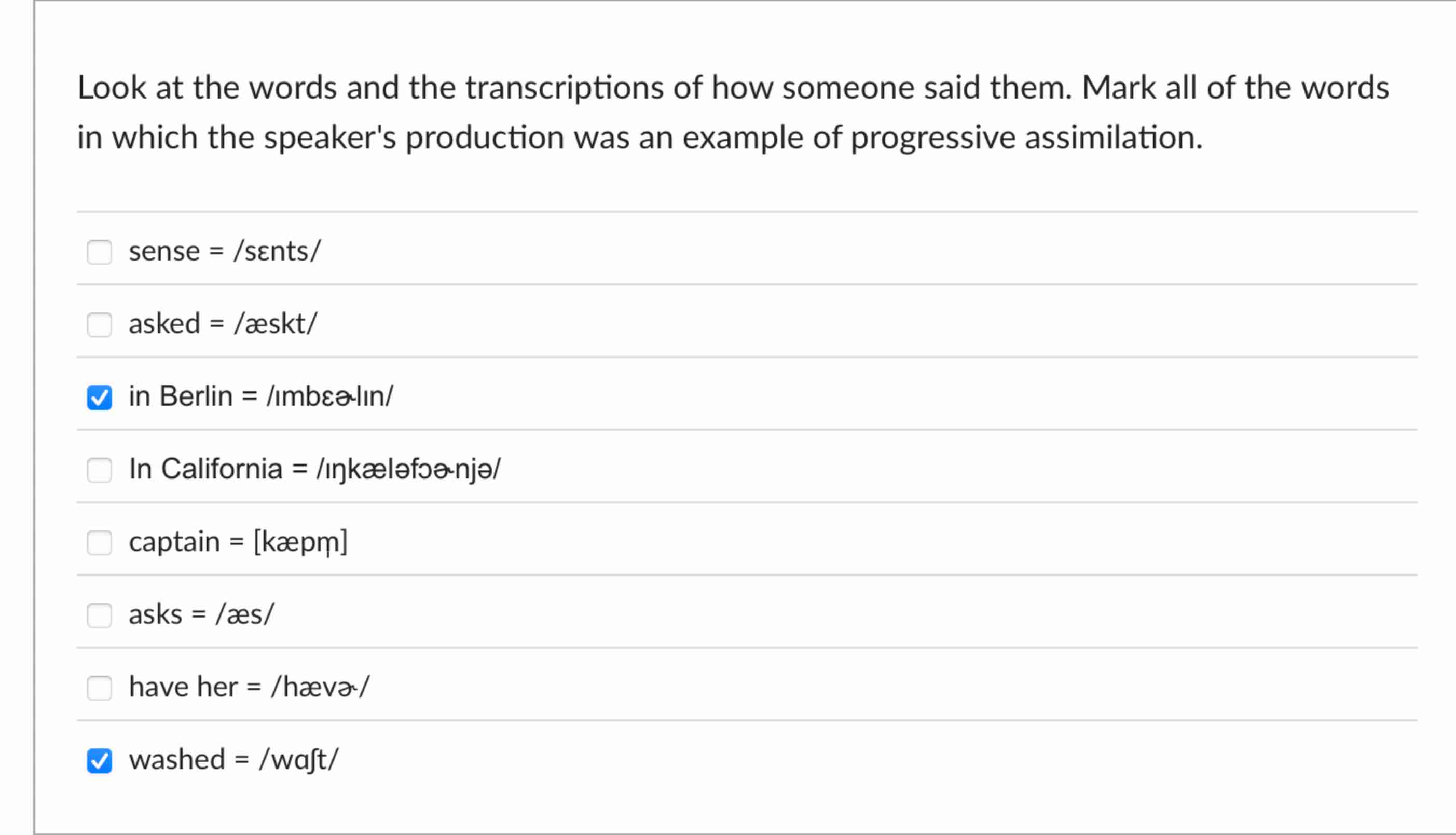The height and width of the screenshot is (835, 1456).
Task: Click the 'captain = [kæpm̩]' label
Action: coord(238,541)
